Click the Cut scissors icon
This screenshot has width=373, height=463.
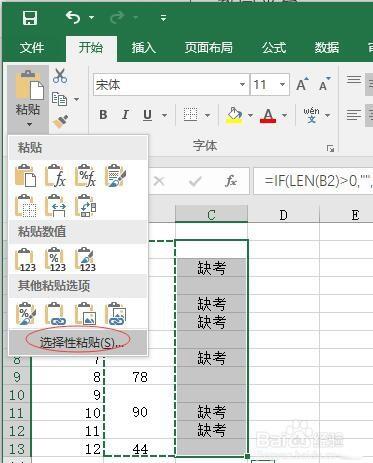click(60, 76)
